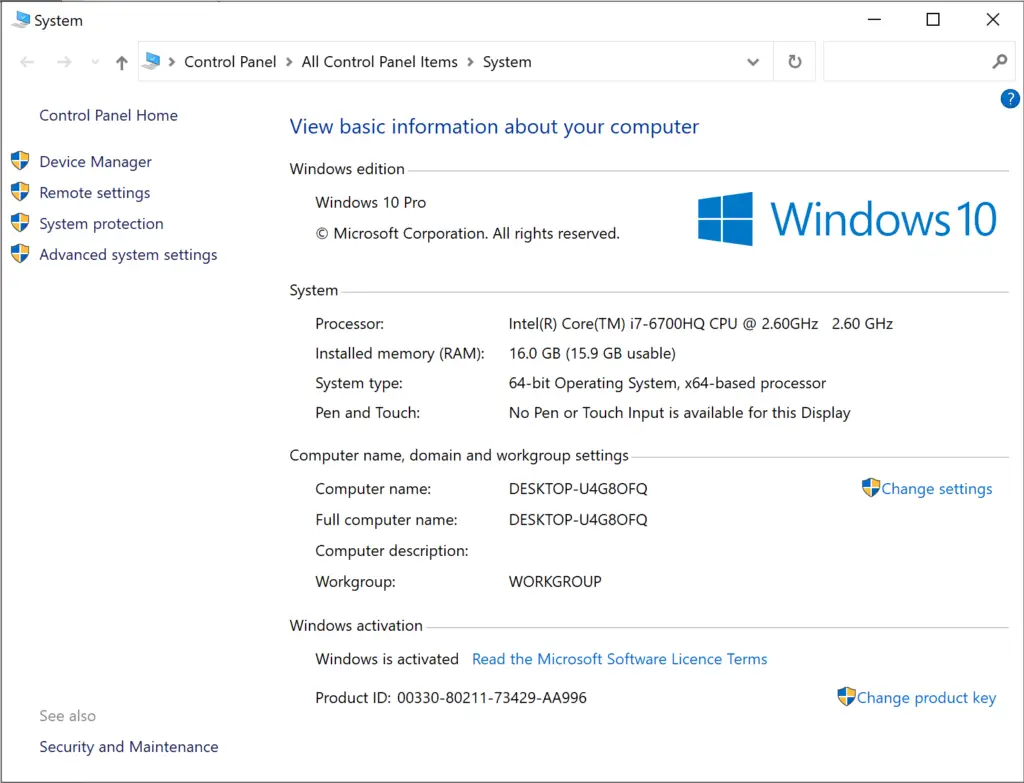
Task: Click View basic information about your computer heading
Action: (494, 127)
